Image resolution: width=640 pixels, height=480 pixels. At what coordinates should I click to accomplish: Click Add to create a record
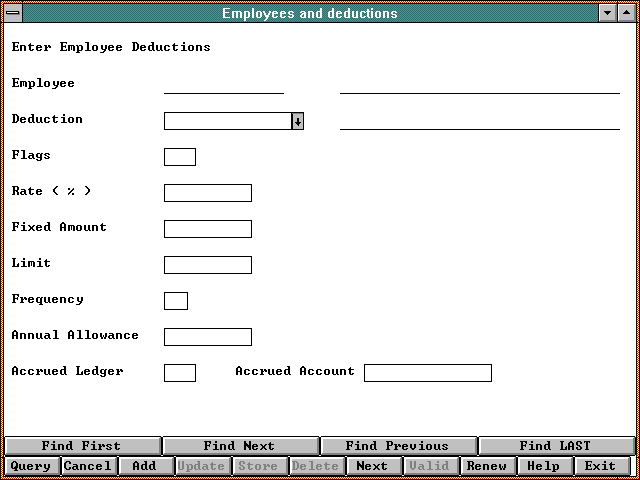(x=145, y=466)
